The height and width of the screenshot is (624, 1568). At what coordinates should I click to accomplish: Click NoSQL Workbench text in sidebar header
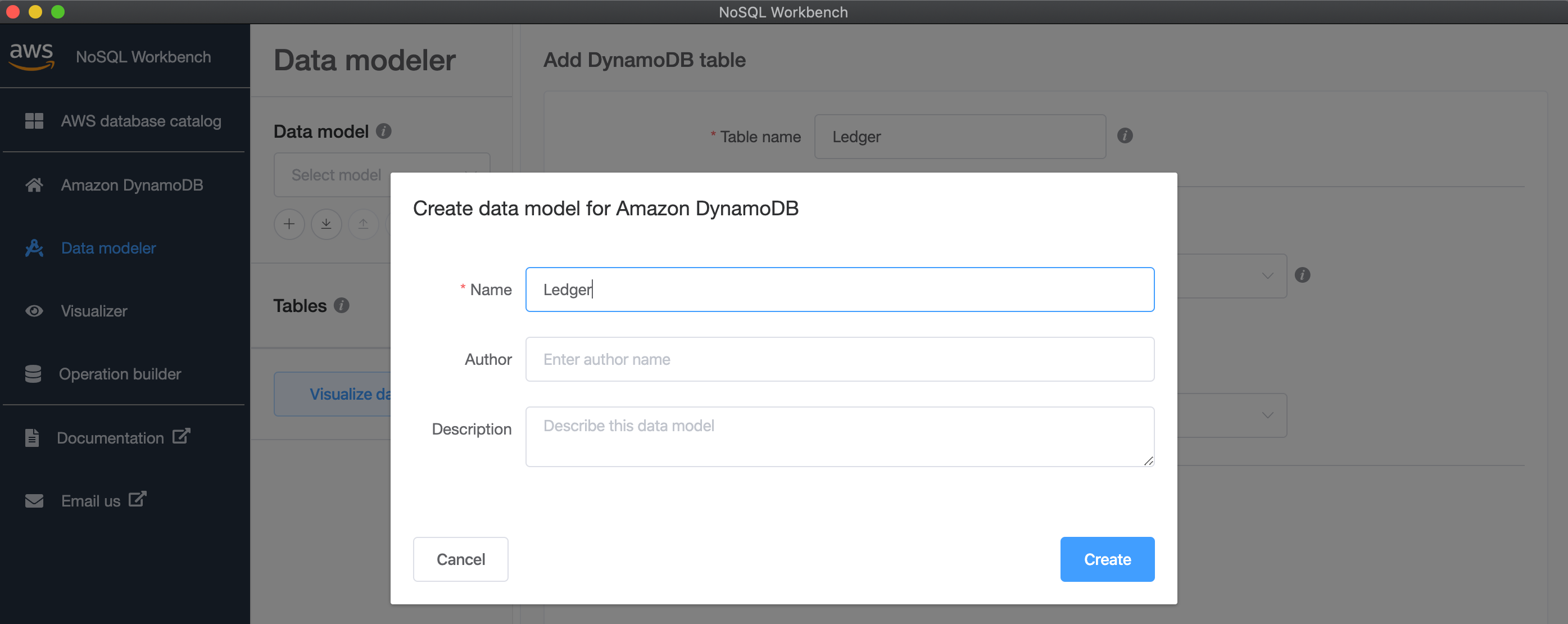144,57
